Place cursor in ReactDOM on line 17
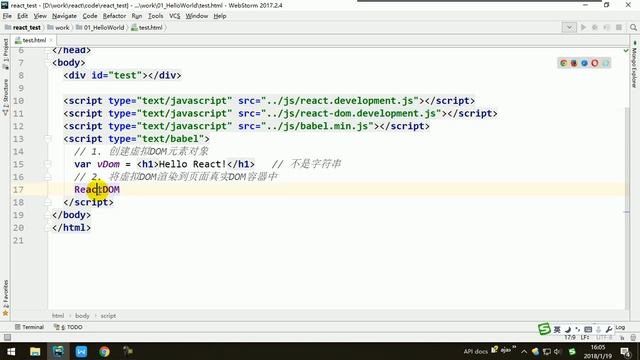 (97, 189)
